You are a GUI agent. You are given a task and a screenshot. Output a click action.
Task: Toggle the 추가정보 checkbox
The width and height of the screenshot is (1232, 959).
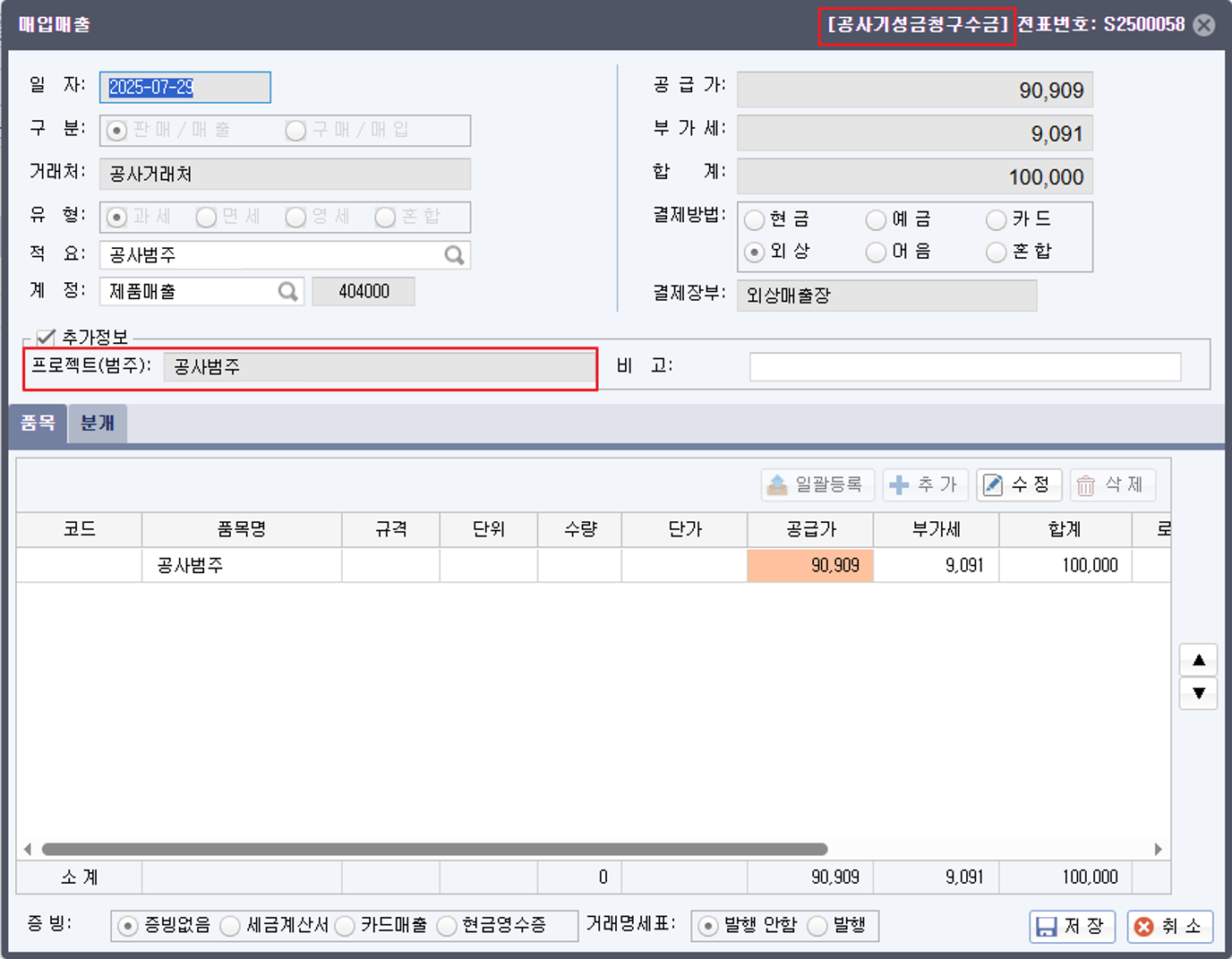43,338
